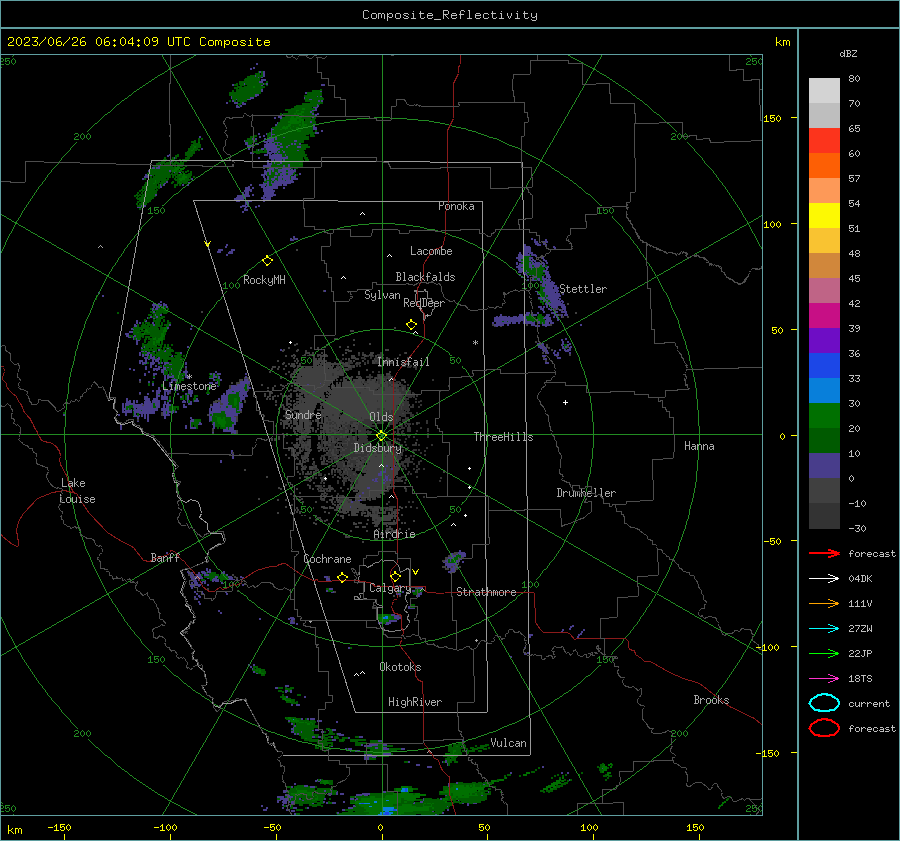
Task: Click the '04DK' legend label
Action: (860, 578)
